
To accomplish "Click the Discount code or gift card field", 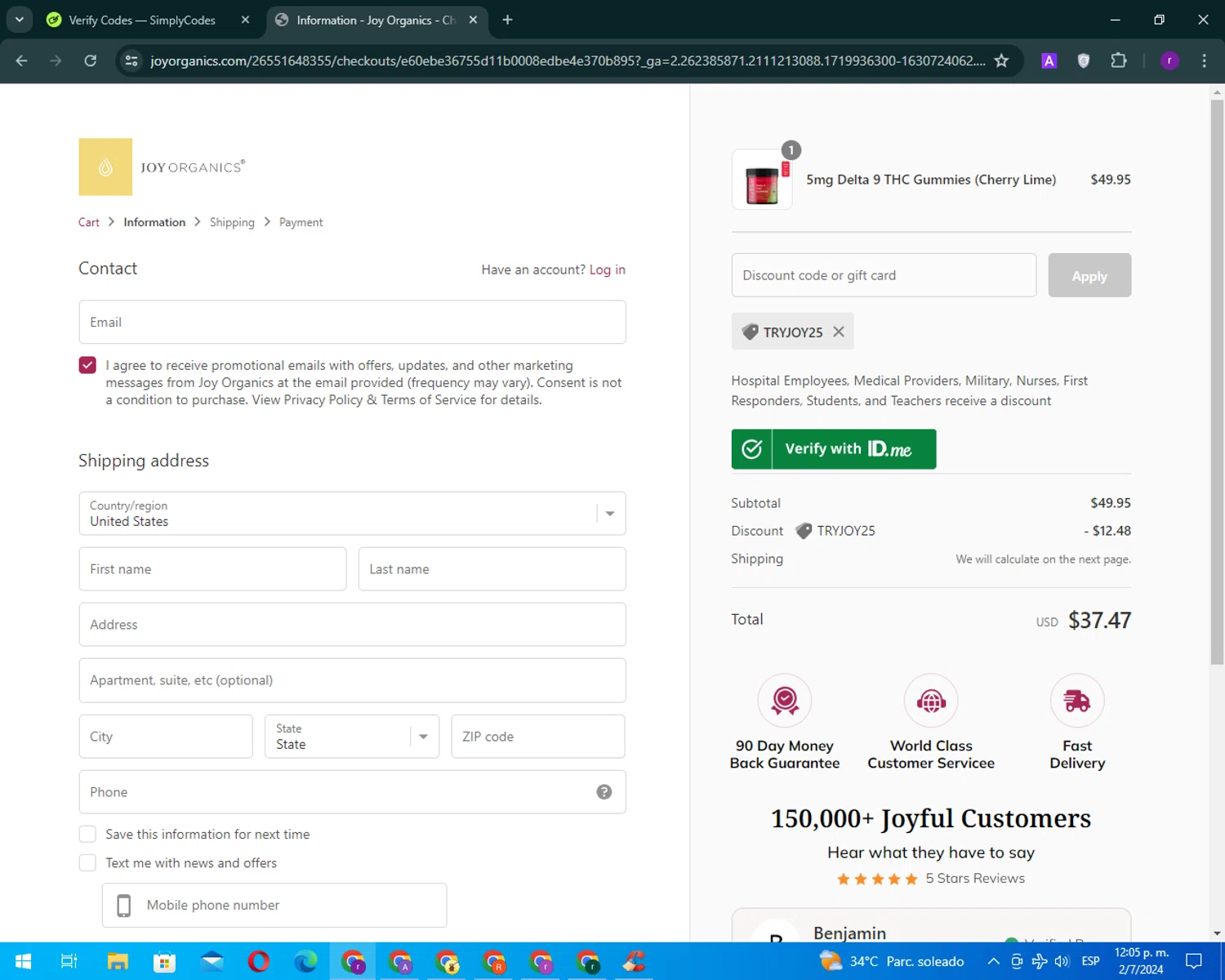I will (x=884, y=275).
